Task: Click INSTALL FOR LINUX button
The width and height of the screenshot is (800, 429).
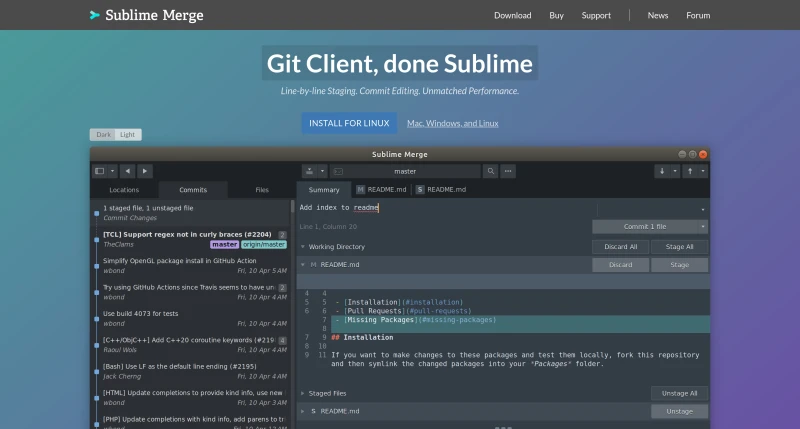Action: (349, 123)
